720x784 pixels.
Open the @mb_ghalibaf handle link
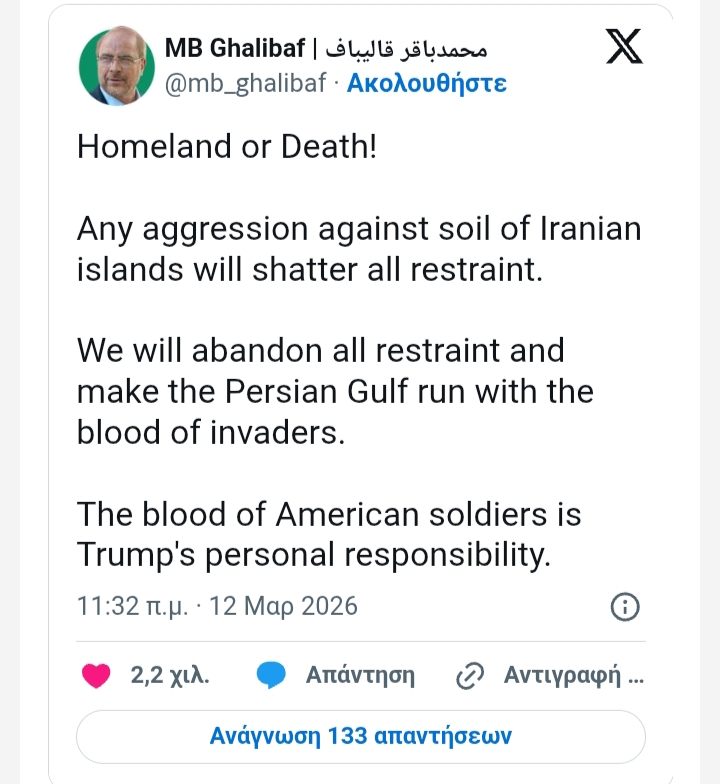(244, 83)
